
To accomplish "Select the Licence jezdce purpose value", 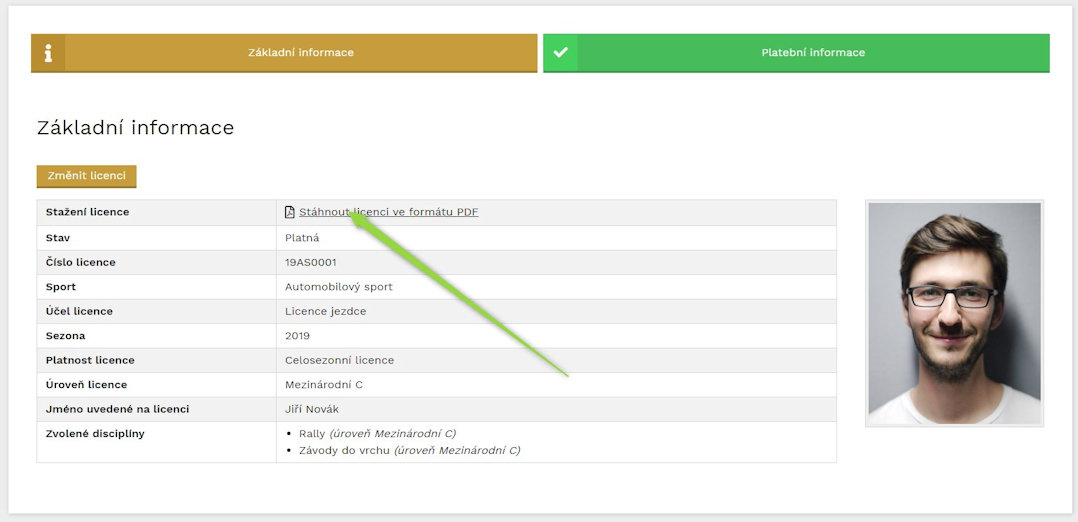I will tap(326, 311).
